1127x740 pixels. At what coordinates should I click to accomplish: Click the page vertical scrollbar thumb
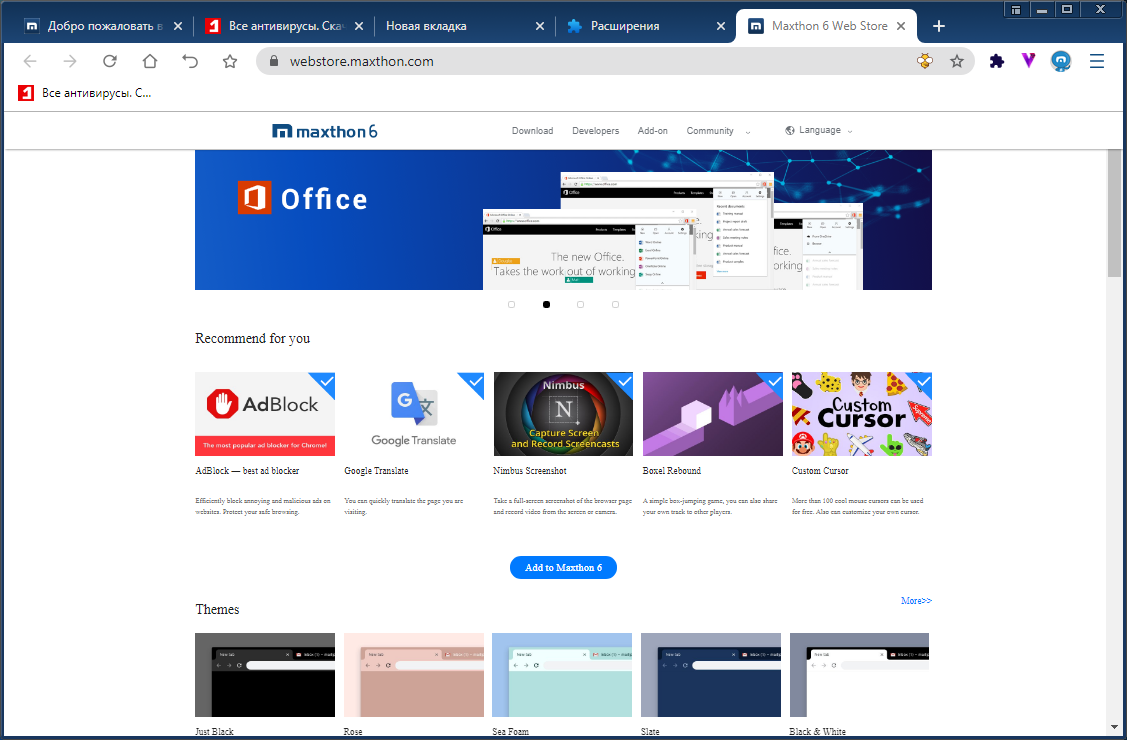pos(1115,213)
